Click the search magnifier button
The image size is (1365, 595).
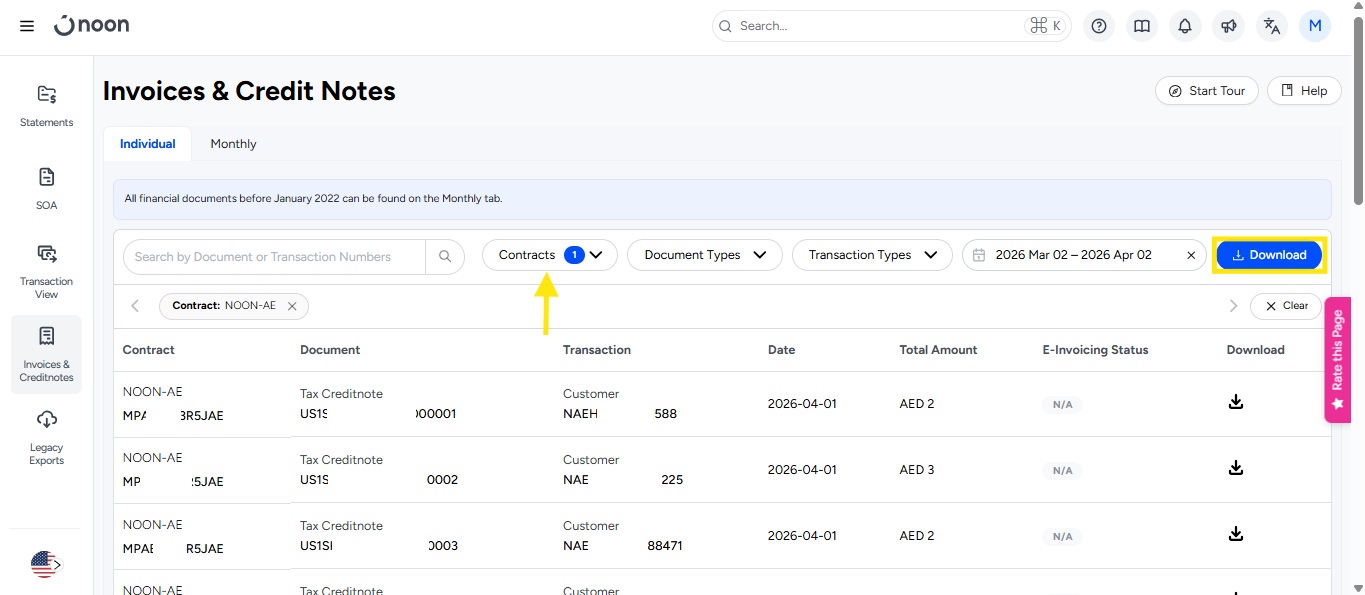(x=445, y=257)
